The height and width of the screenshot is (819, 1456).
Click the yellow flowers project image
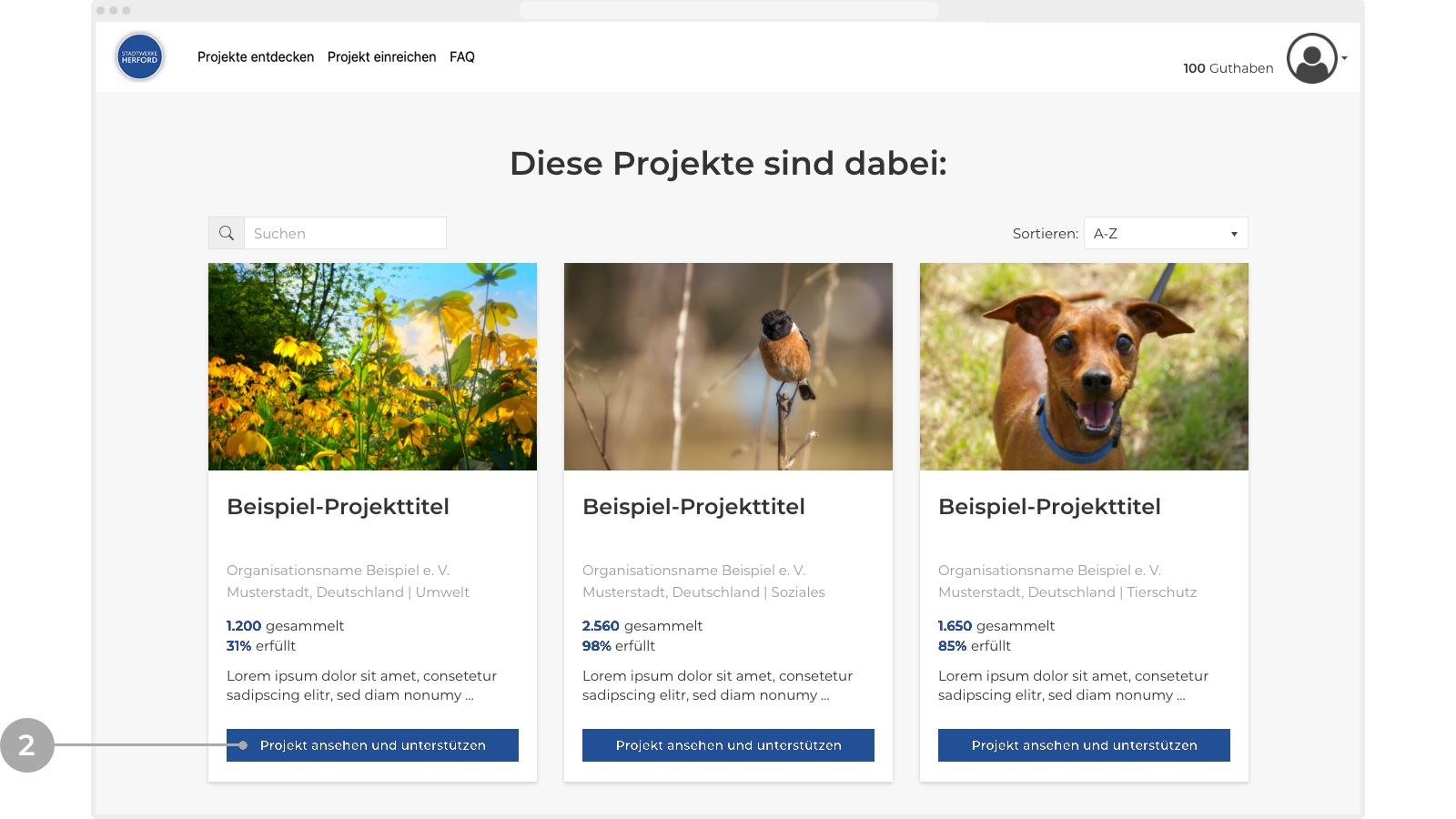[372, 367]
